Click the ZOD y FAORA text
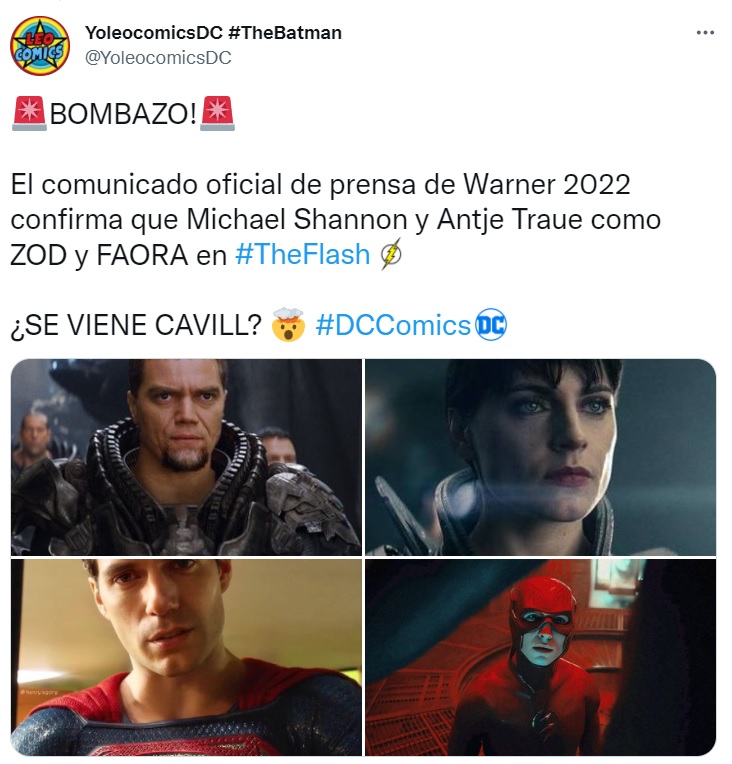The width and height of the screenshot is (732, 764). click(99, 255)
